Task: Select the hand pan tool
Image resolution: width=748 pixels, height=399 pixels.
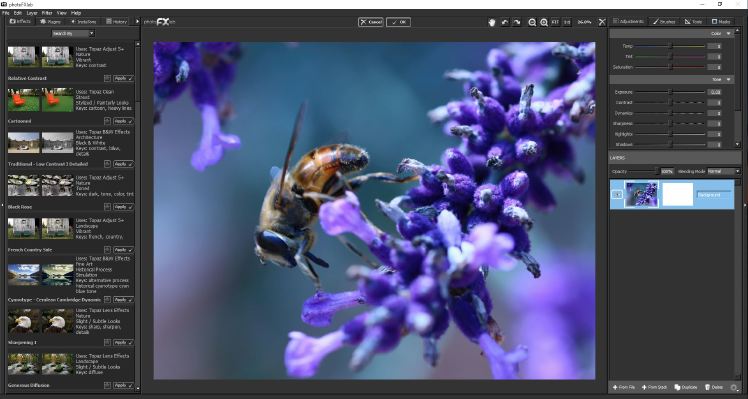Action: pos(492,22)
